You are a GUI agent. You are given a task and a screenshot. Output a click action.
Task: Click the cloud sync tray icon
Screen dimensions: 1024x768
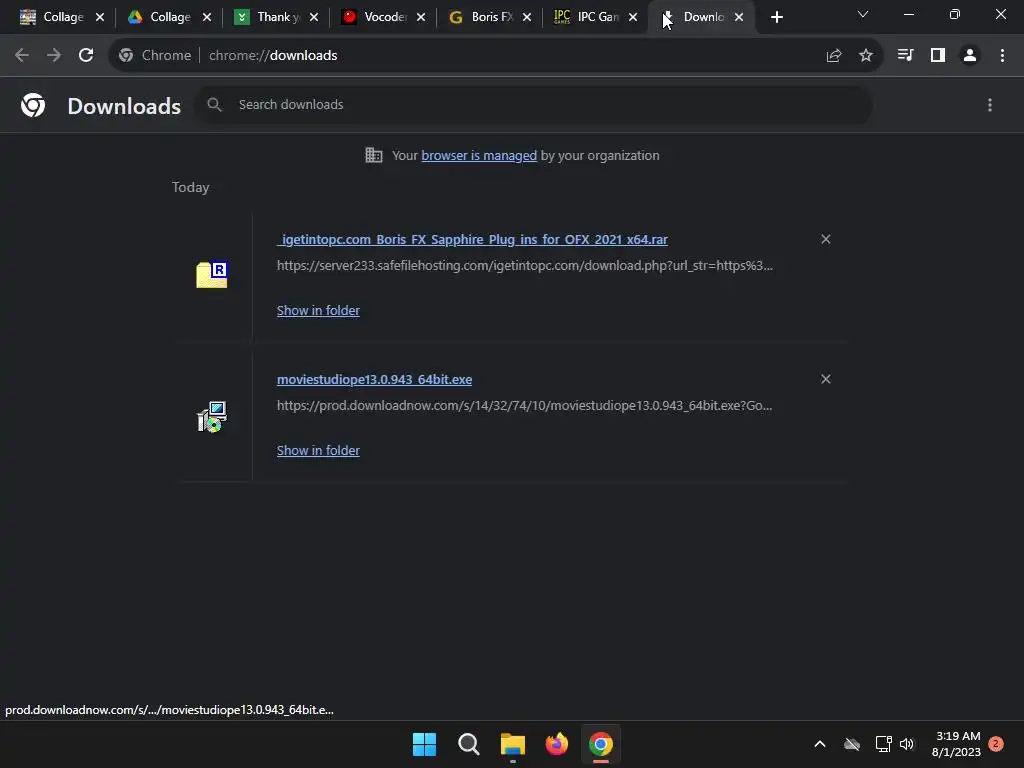[852, 744]
